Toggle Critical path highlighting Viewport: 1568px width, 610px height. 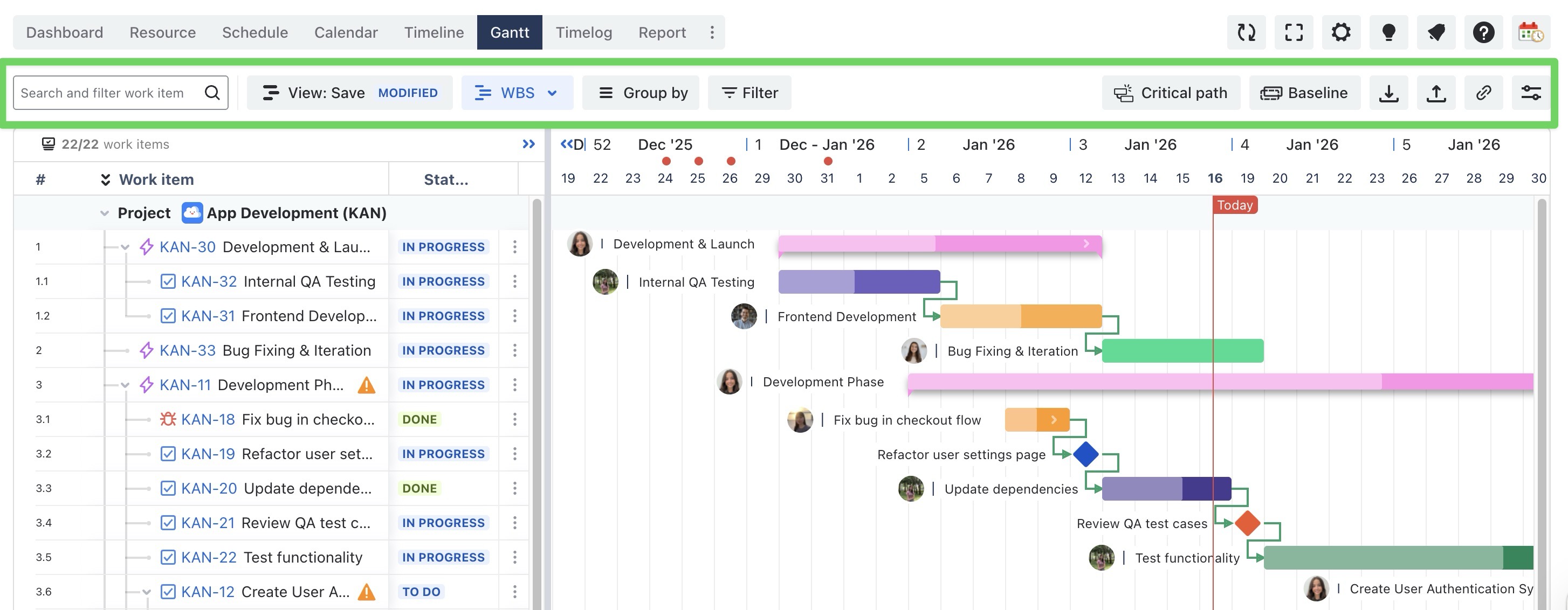pyautogui.click(x=1171, y=93)
